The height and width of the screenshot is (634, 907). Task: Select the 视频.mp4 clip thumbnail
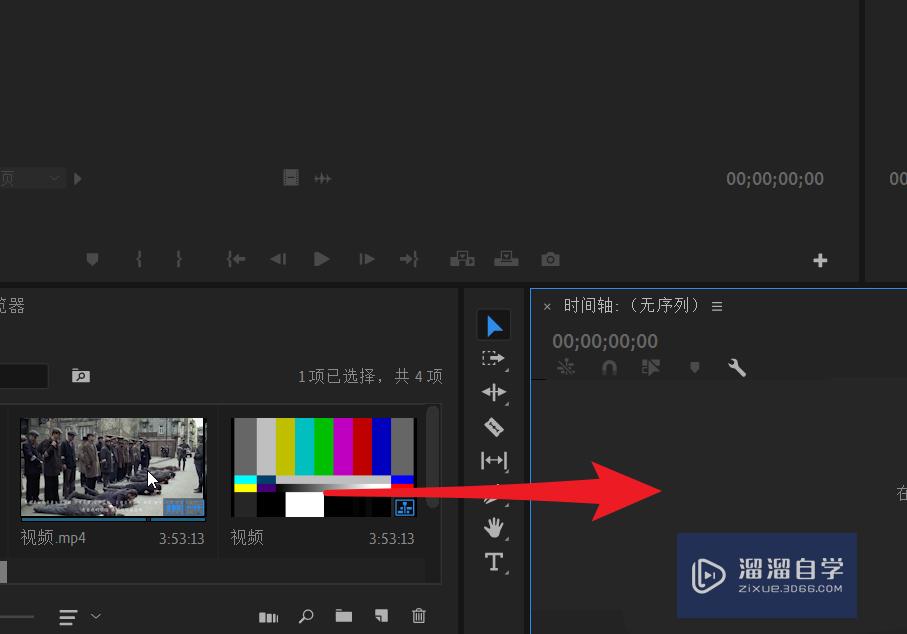(x=112, y=466)
